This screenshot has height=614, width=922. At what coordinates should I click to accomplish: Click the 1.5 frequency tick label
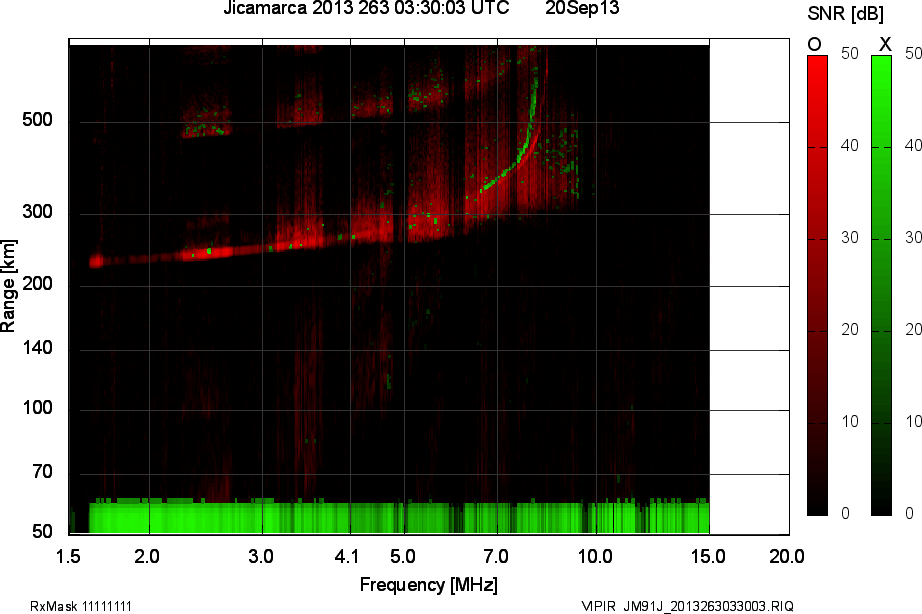(x=68, y=556)
